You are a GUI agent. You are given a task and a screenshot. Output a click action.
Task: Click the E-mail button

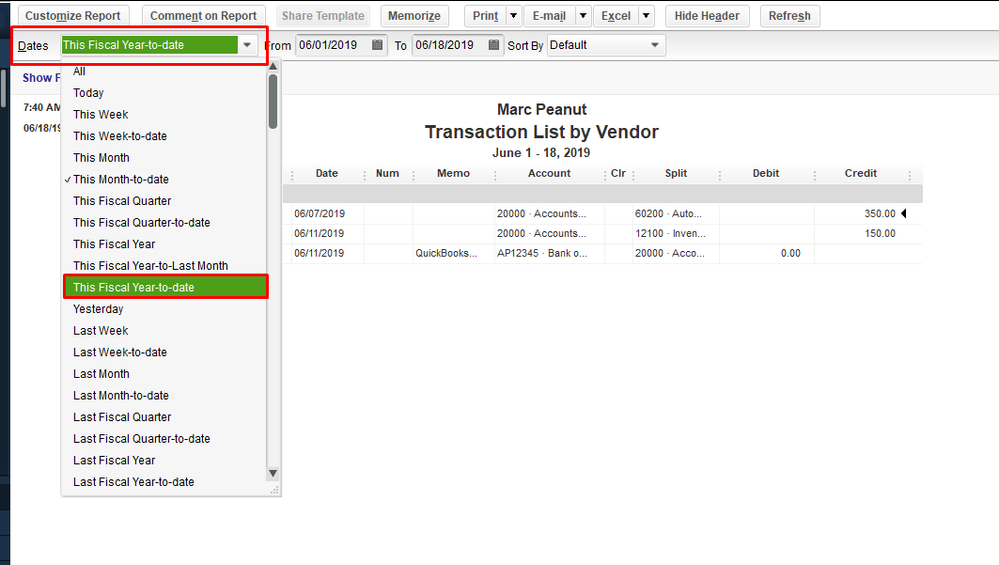click(549, 16)
